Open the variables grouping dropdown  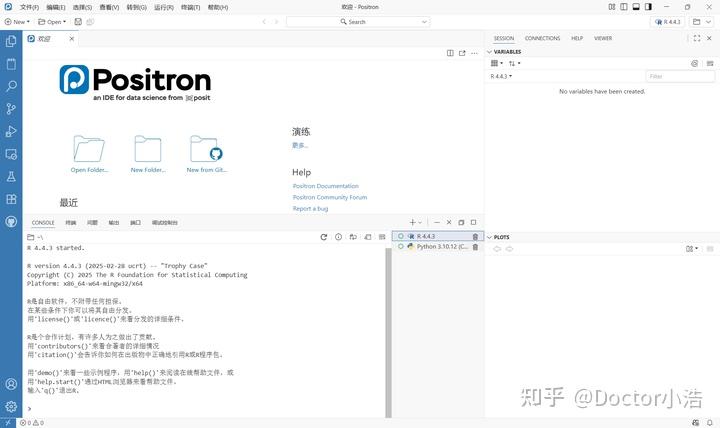(497, 63)
